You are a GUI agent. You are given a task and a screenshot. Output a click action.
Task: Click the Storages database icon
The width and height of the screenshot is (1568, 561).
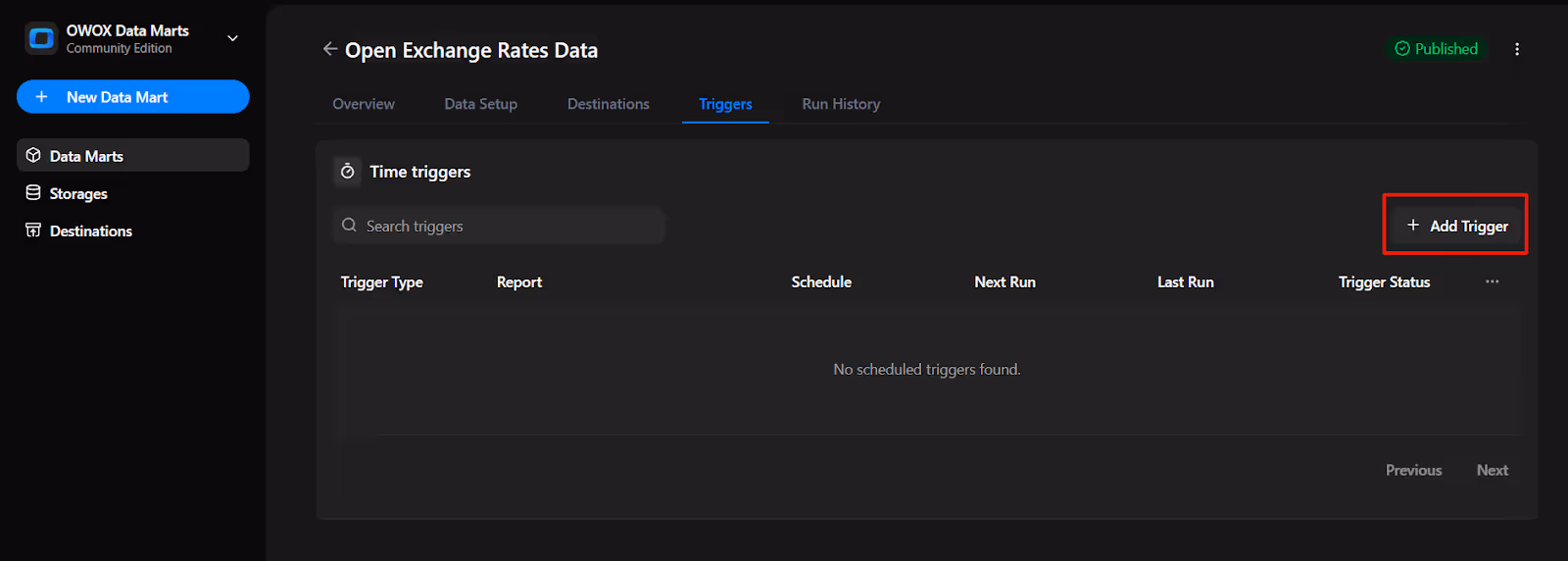pyautogui.click(x=33, y=192)
